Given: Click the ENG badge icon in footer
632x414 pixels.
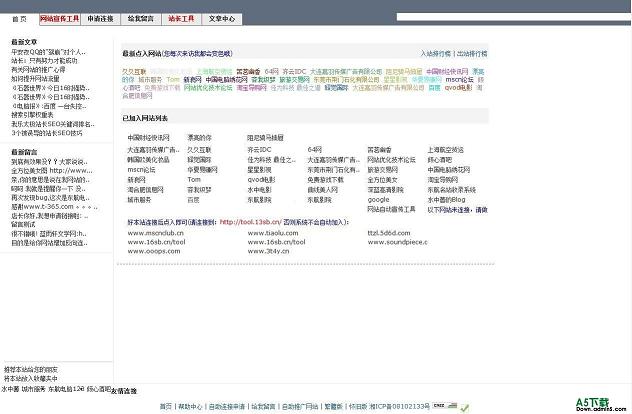Looking at the screenshot, I should pyautogui.click(x=438, y=406).
